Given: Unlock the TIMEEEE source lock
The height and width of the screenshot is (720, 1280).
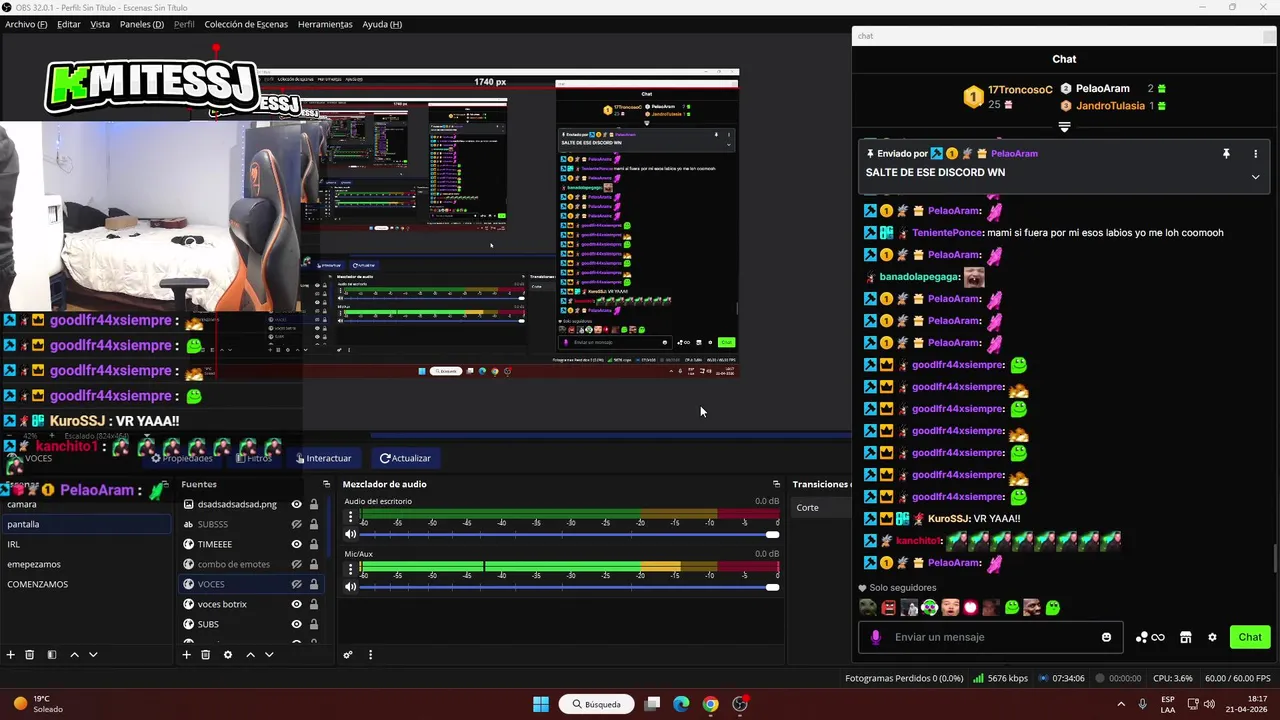Looking at the screenshot, I should [314, 544].
